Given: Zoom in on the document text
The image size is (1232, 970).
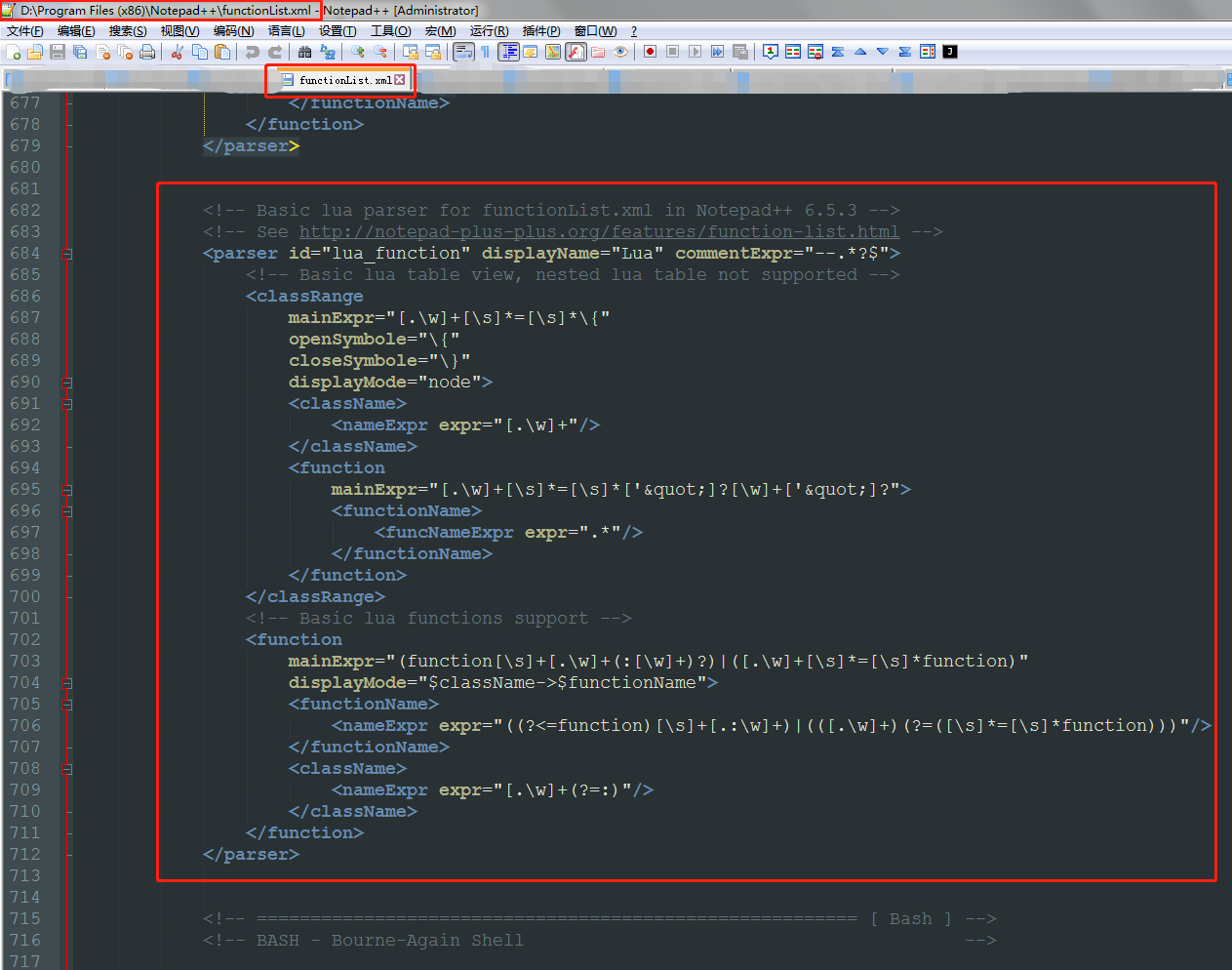Looking at the screenshot, I should click(x=356, y=51).
